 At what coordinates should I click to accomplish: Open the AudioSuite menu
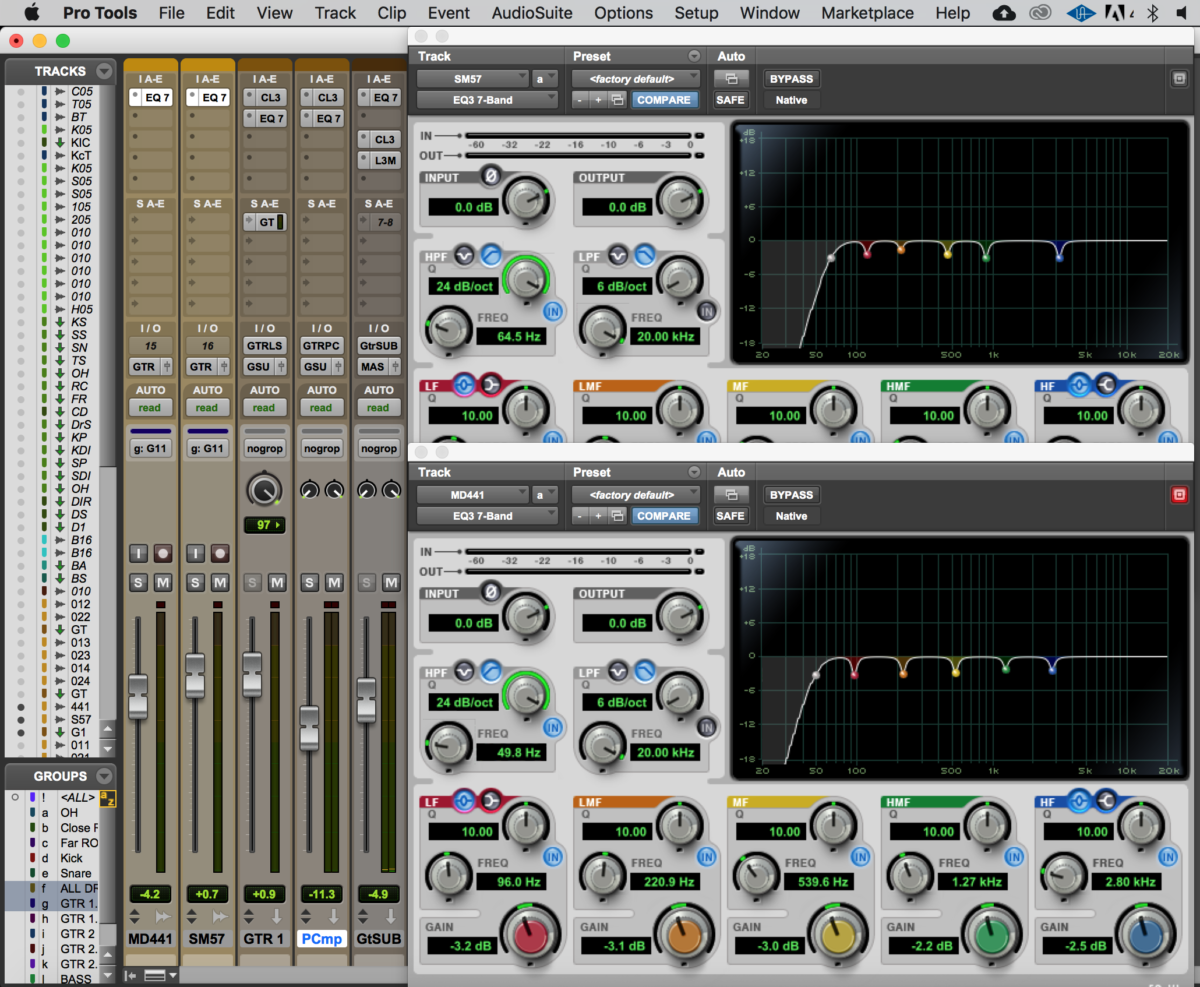point(532,13)
